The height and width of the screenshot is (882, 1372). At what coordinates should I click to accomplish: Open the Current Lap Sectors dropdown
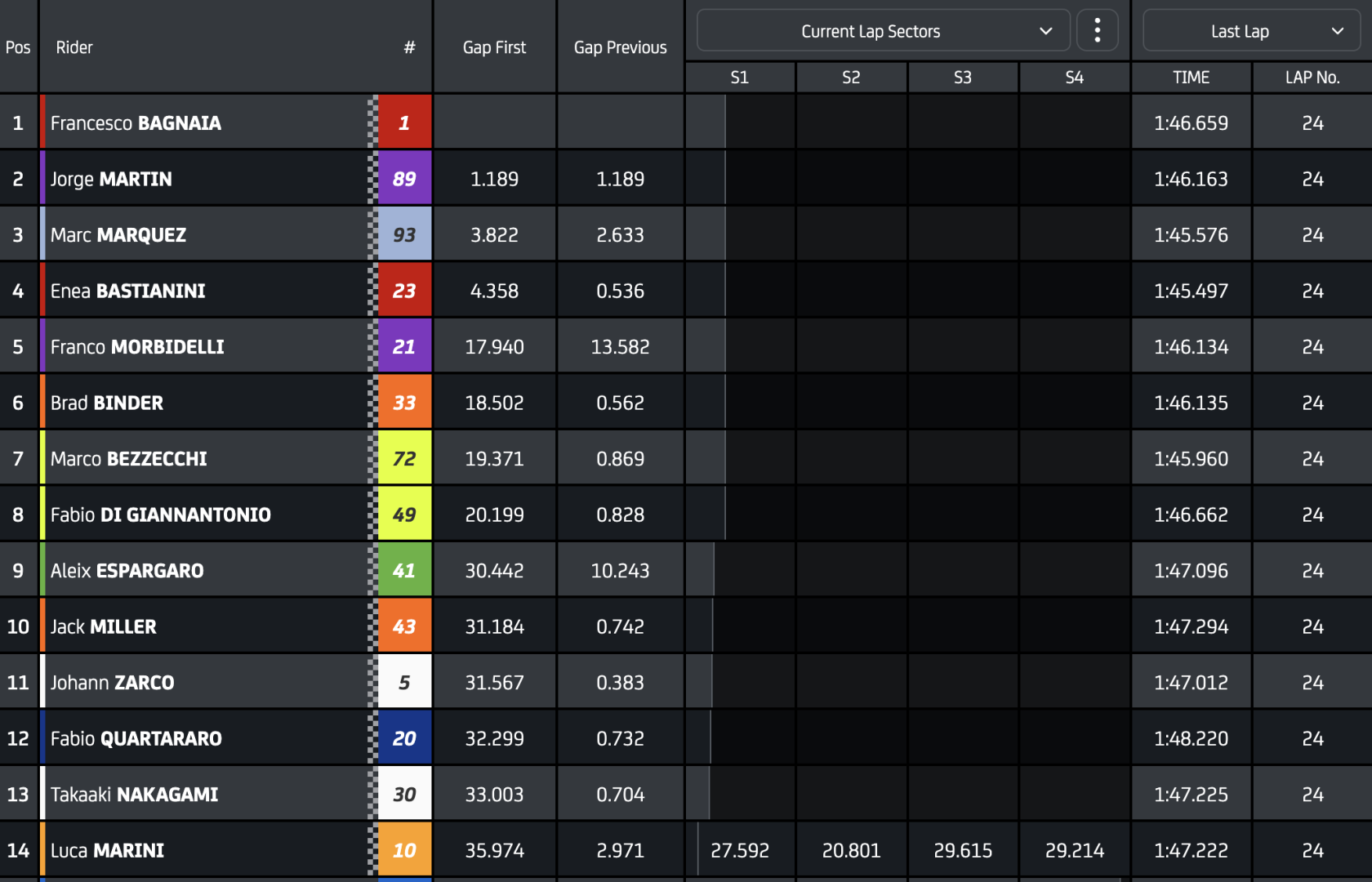pyautogui.click(x=883, y=31)
